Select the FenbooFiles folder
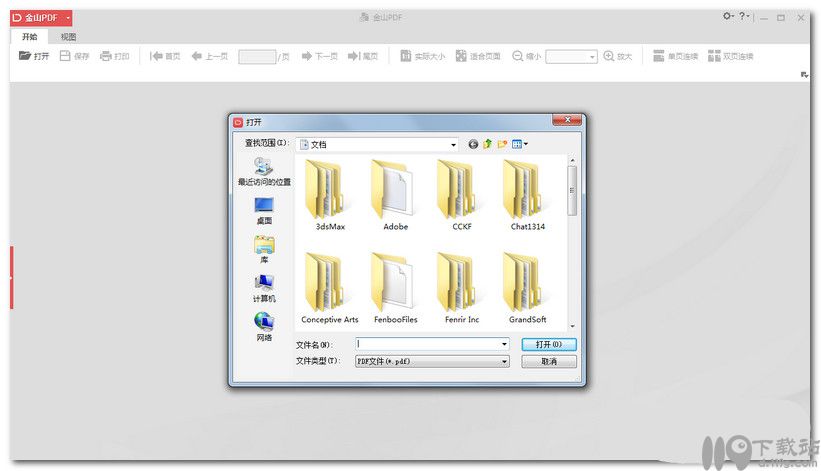This screenshot has height=471, width=821. point(395,288)
